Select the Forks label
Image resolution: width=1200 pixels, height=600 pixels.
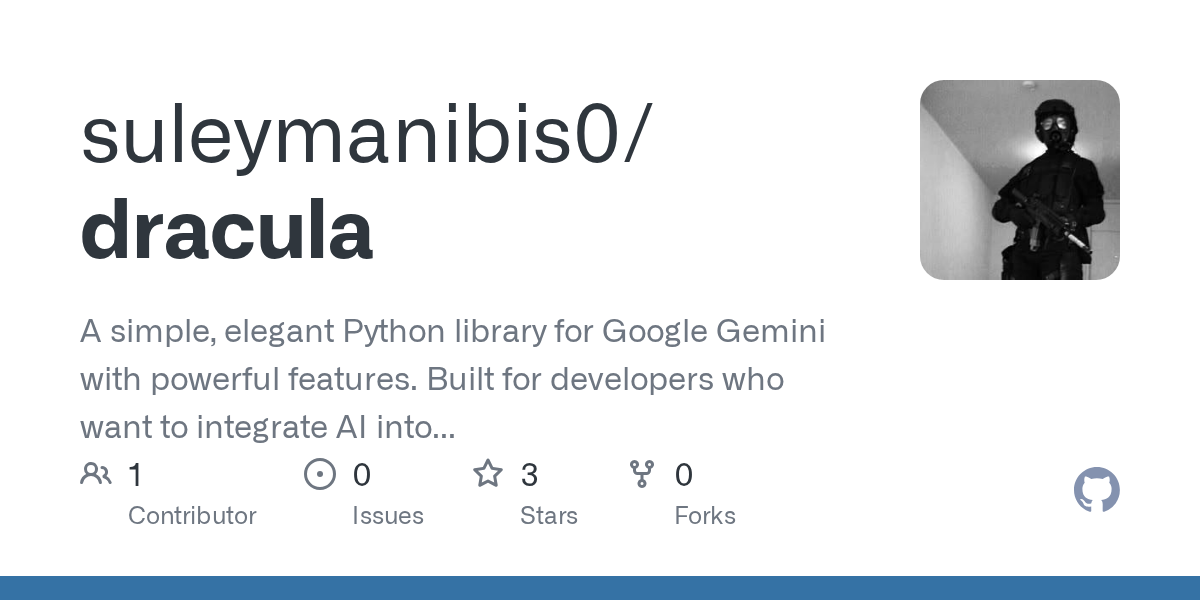coord(705,516)
